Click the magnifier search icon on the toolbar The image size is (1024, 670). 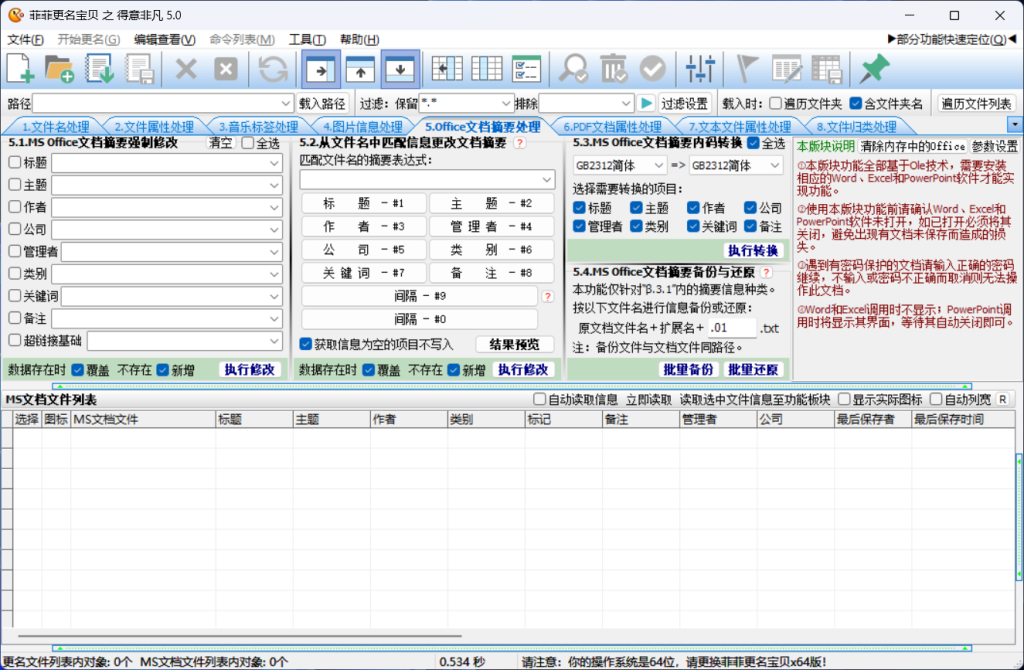point(573,68)
